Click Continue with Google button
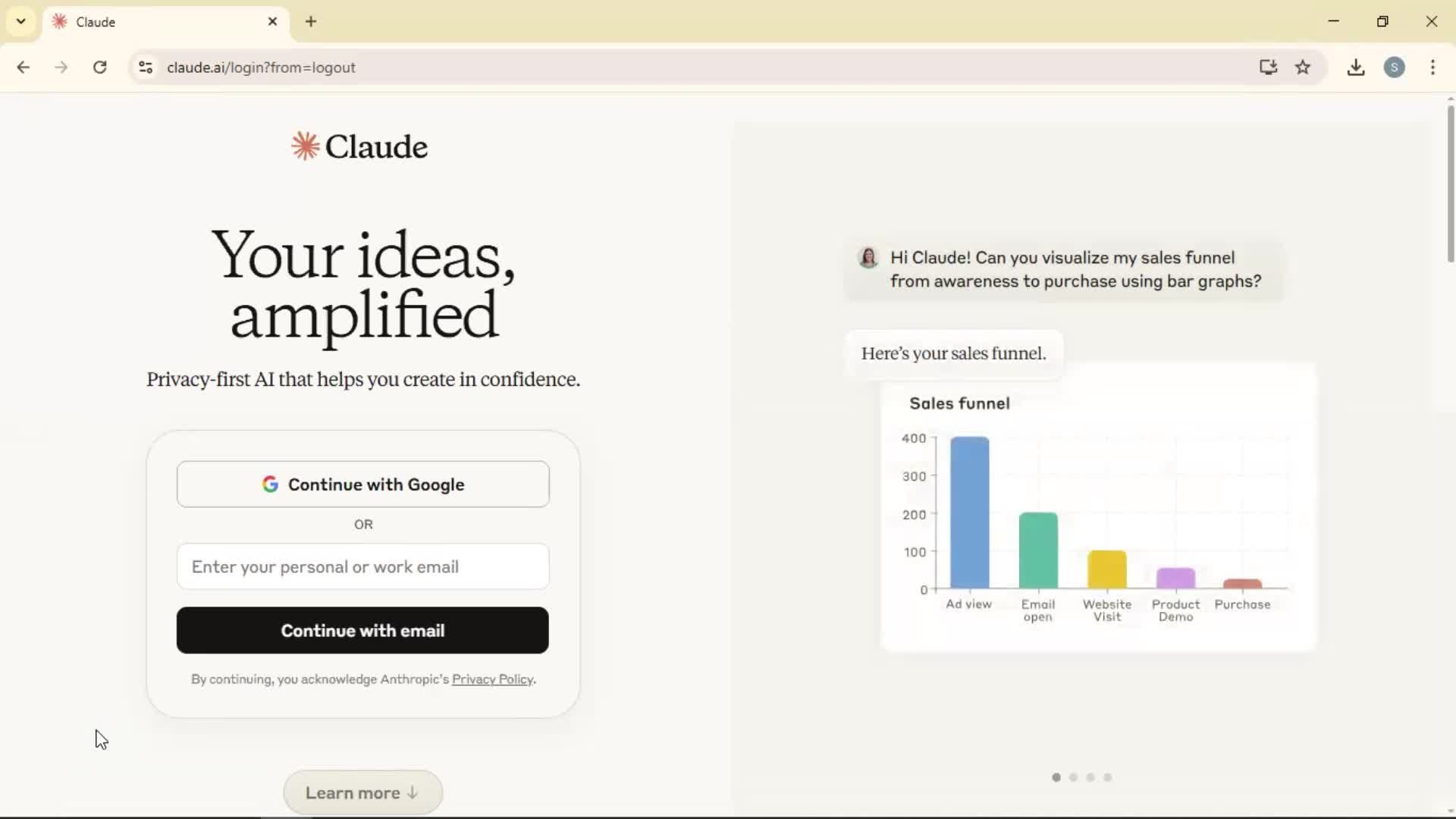 pyautogui.click(x=362, y=484)
